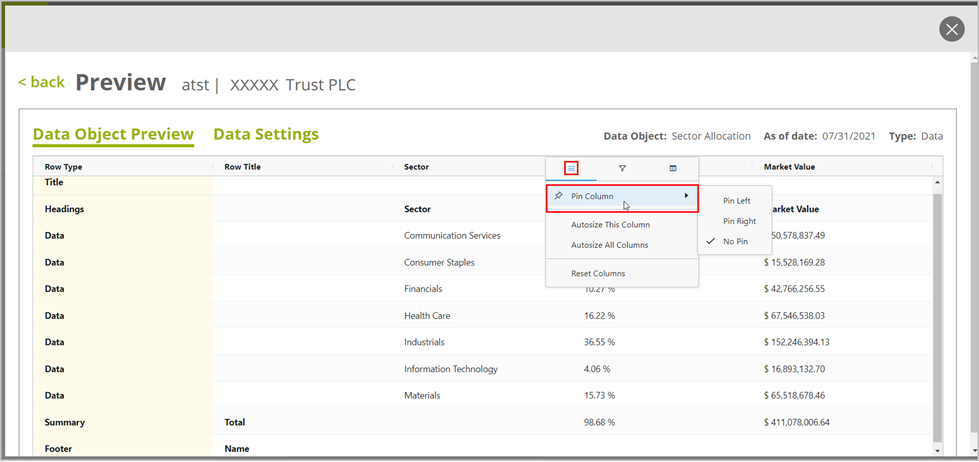Click the 98.68 % summary value
This screenshot has width=979, height=462.
click(x=599, y=423)
